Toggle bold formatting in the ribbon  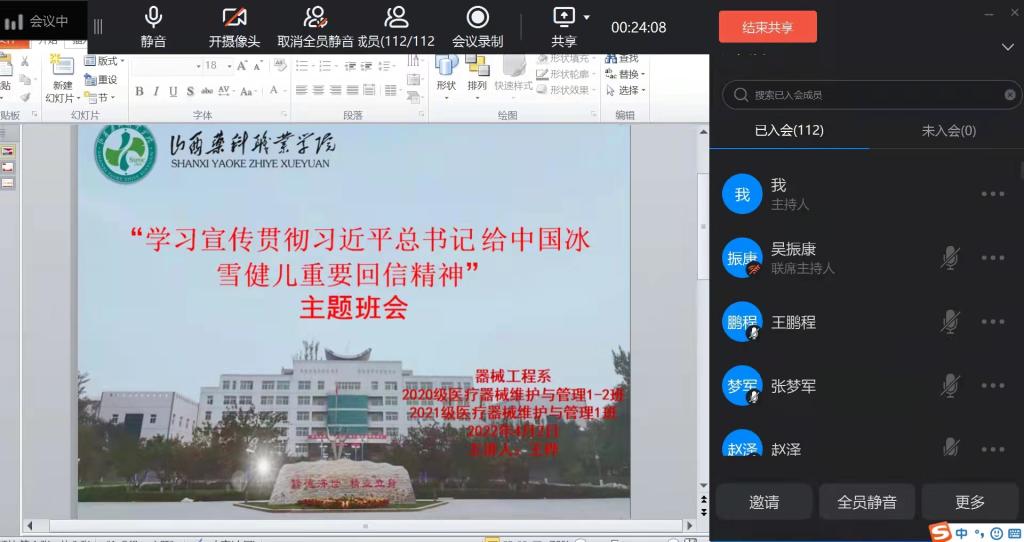pos(140,91)
